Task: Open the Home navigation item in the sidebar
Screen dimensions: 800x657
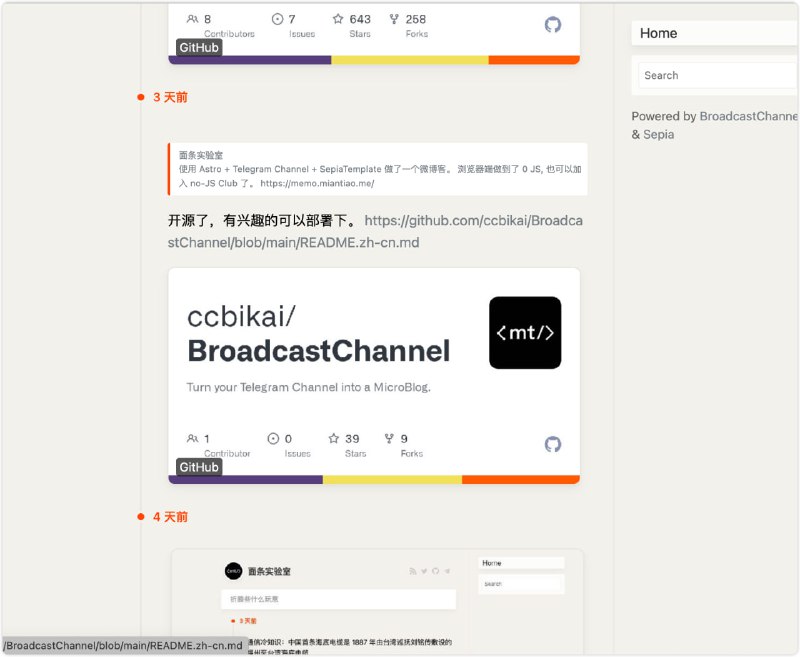Action: (x=659, y=33)
